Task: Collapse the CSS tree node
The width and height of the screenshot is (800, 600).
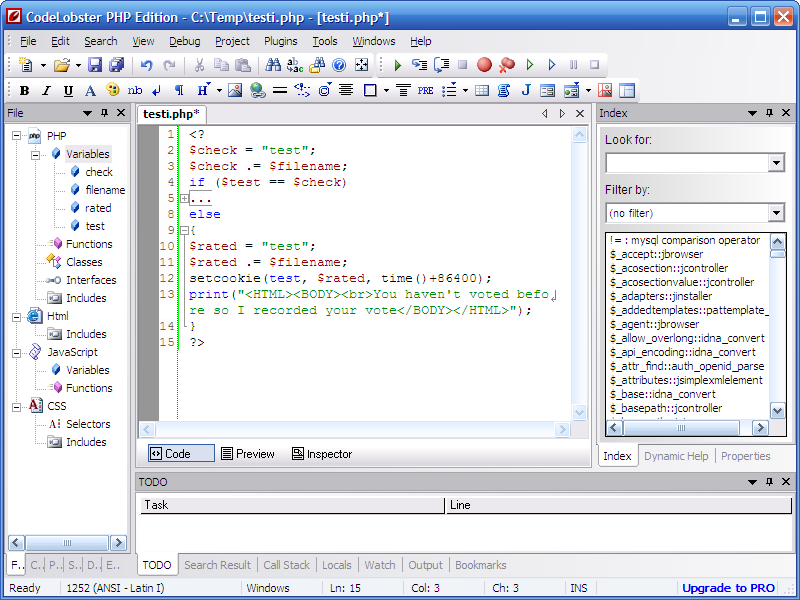Action: [x=16, y=407]
